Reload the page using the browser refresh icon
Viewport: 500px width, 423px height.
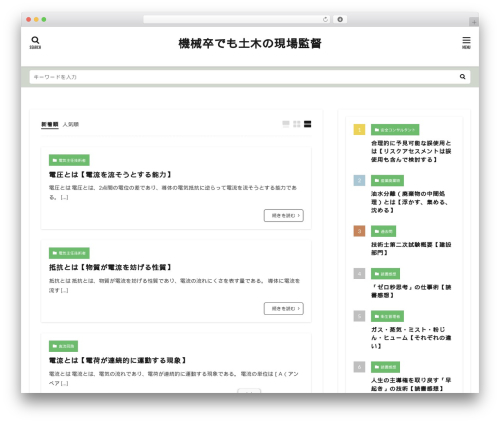[325, 19]
